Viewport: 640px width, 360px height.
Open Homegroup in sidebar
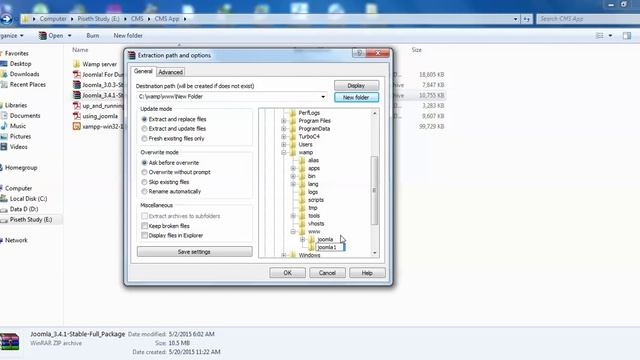pos(21,167)
